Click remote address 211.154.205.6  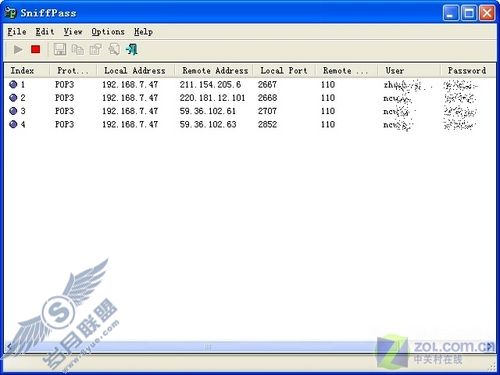click(210, 84)
